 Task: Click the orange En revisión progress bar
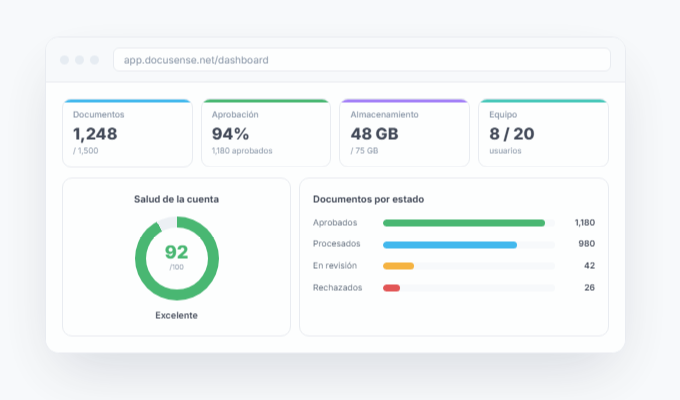point(399,266)
